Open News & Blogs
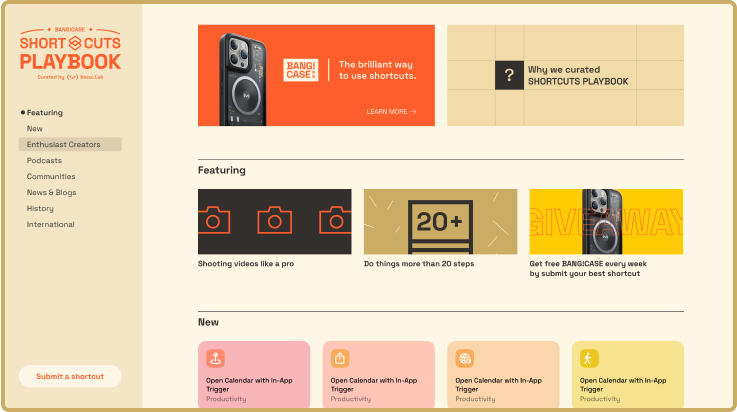This screenshot has width=737, height=412. point(51,193)
